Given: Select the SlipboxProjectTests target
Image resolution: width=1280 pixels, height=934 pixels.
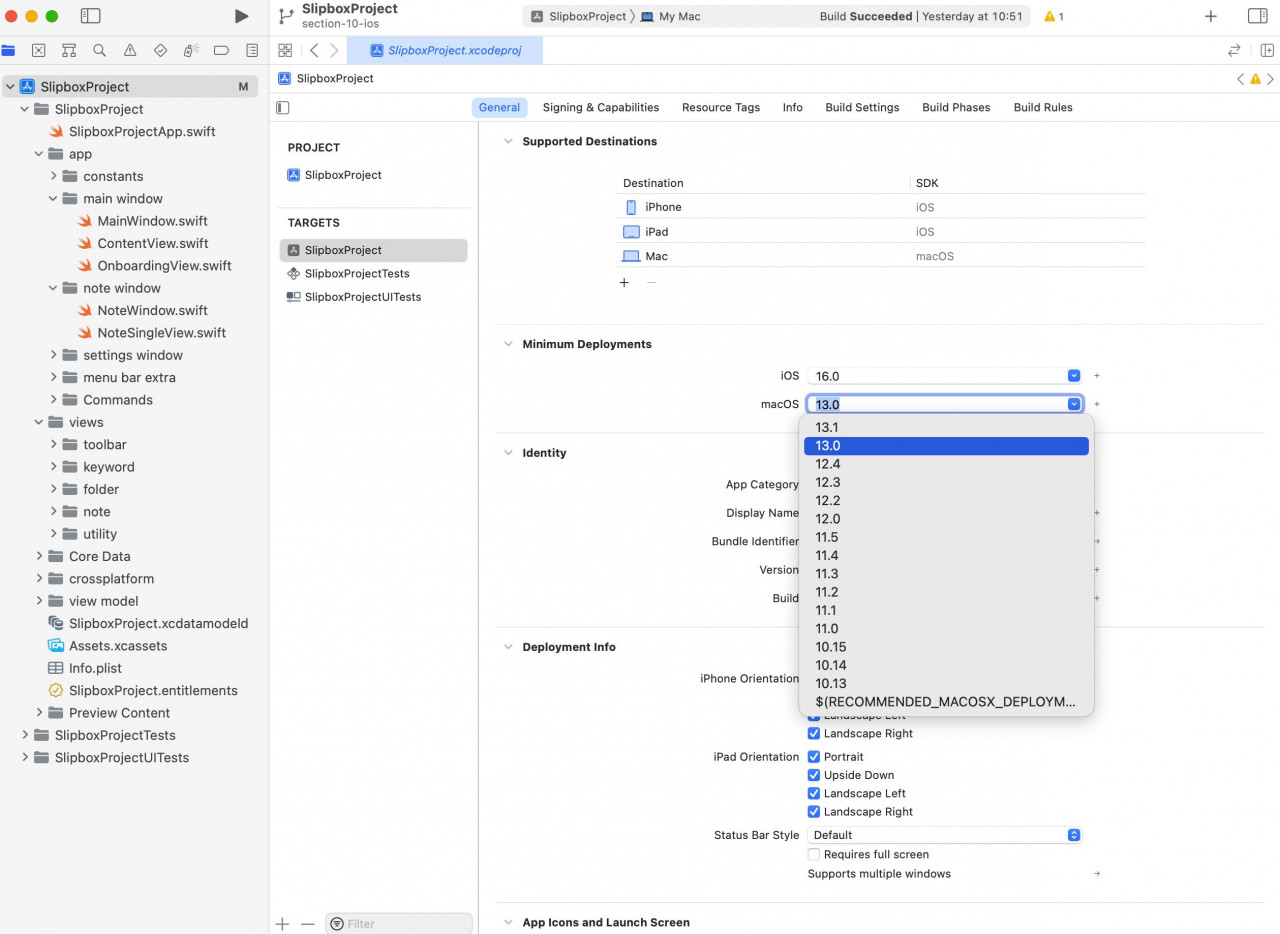Looking at the screenshot, I should (x=357, y=273).
